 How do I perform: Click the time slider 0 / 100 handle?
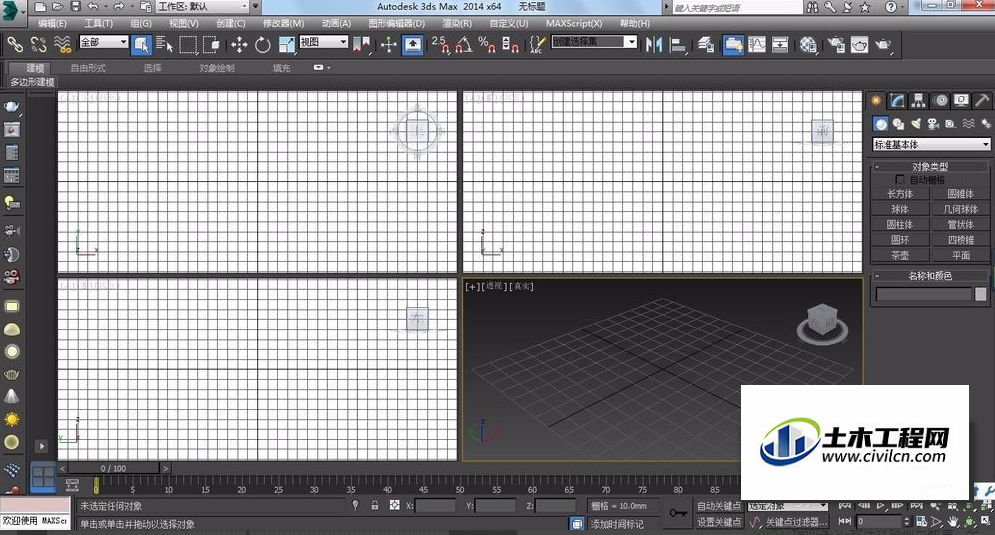113,468
